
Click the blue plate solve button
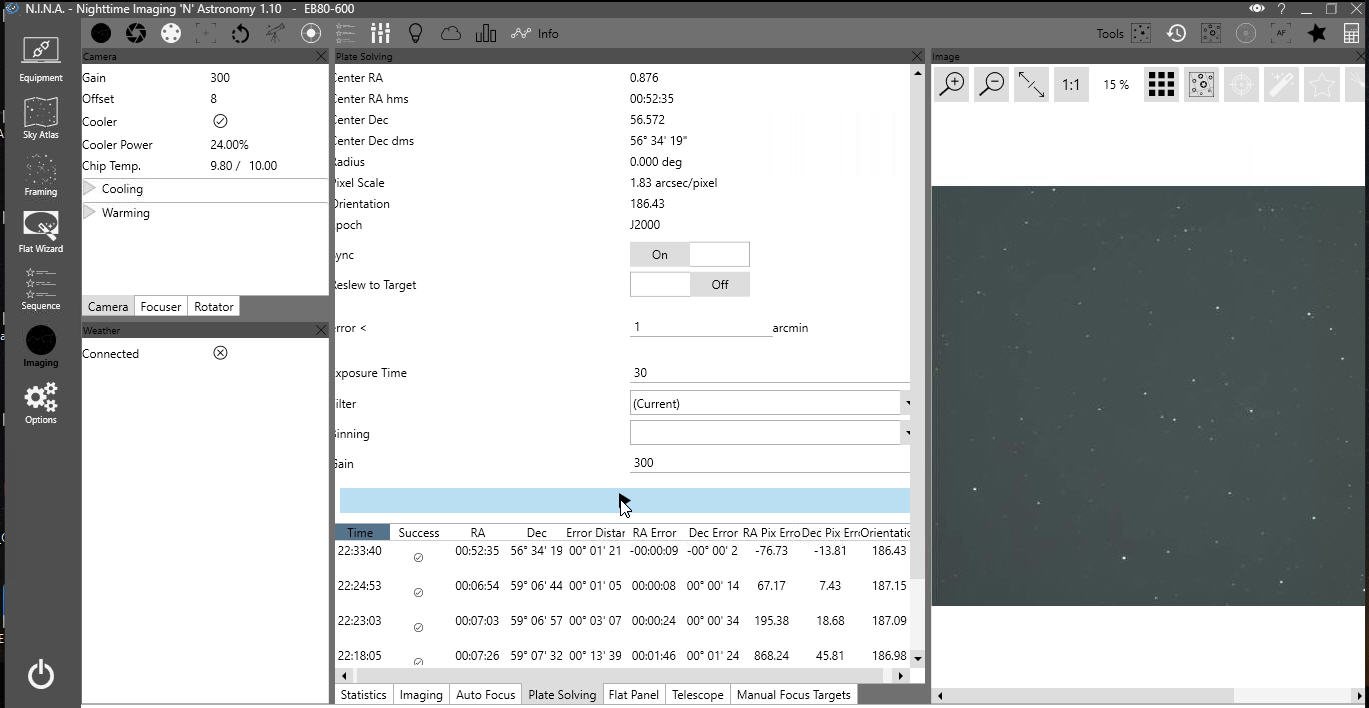(624, 501)
